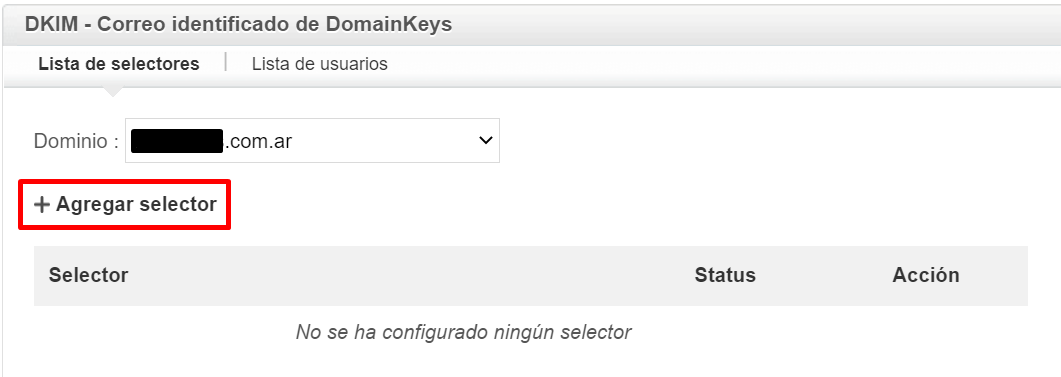This screenshot has height=377, width=1061.
Task: Click blank tab bar area after Lista de usuarios
Action: [x=724, y=64]
